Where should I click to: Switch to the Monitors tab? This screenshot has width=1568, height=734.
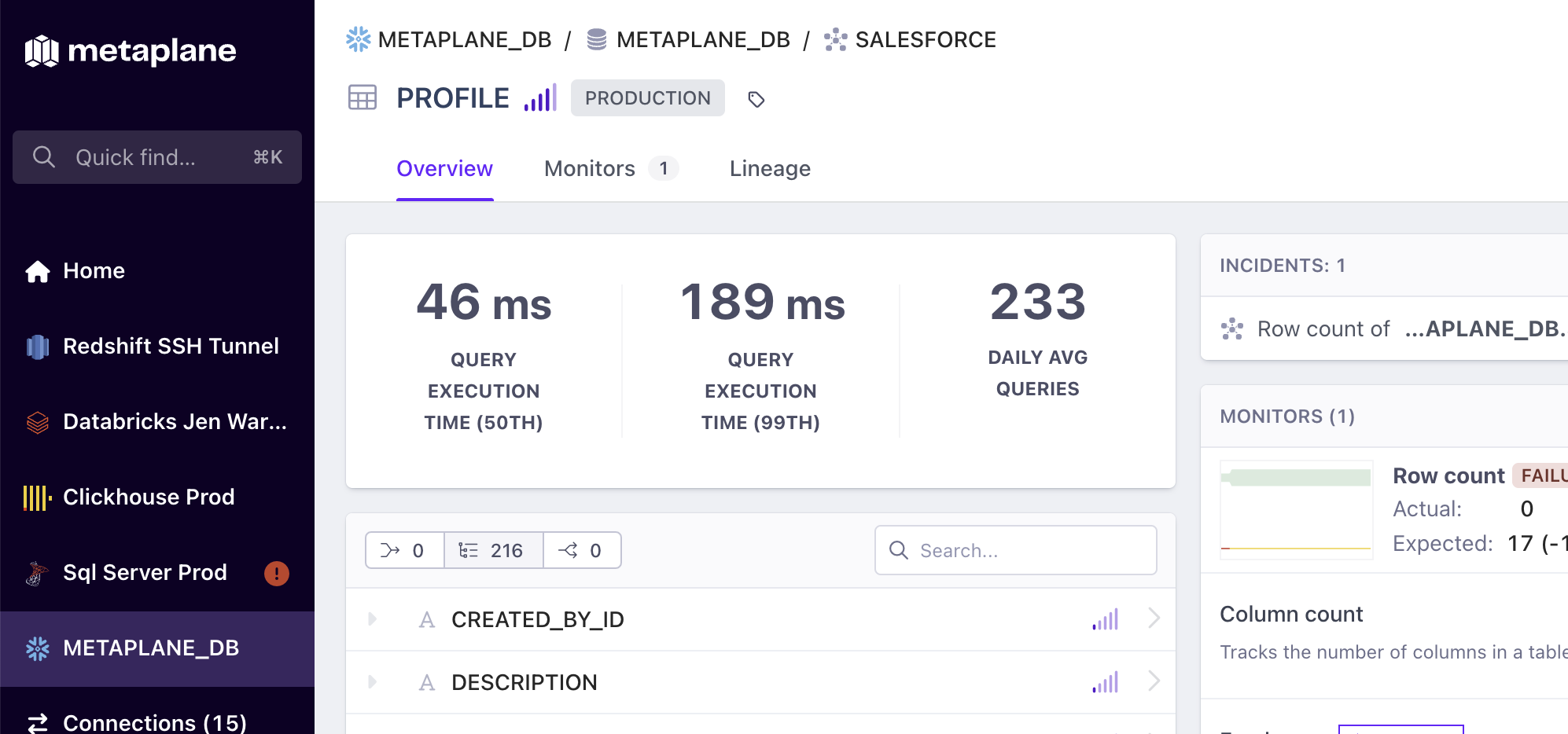(x=590, y=169)
